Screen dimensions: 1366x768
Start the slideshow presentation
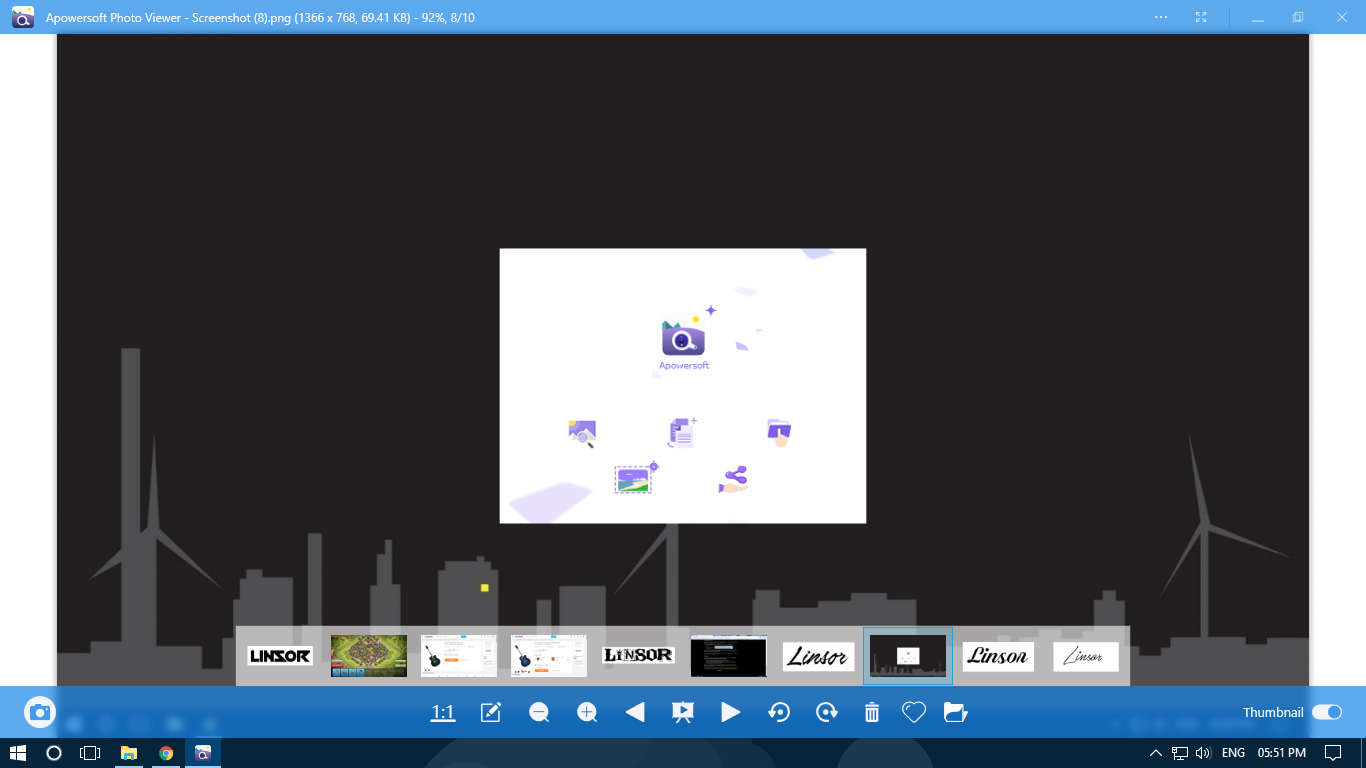[683, 712]
